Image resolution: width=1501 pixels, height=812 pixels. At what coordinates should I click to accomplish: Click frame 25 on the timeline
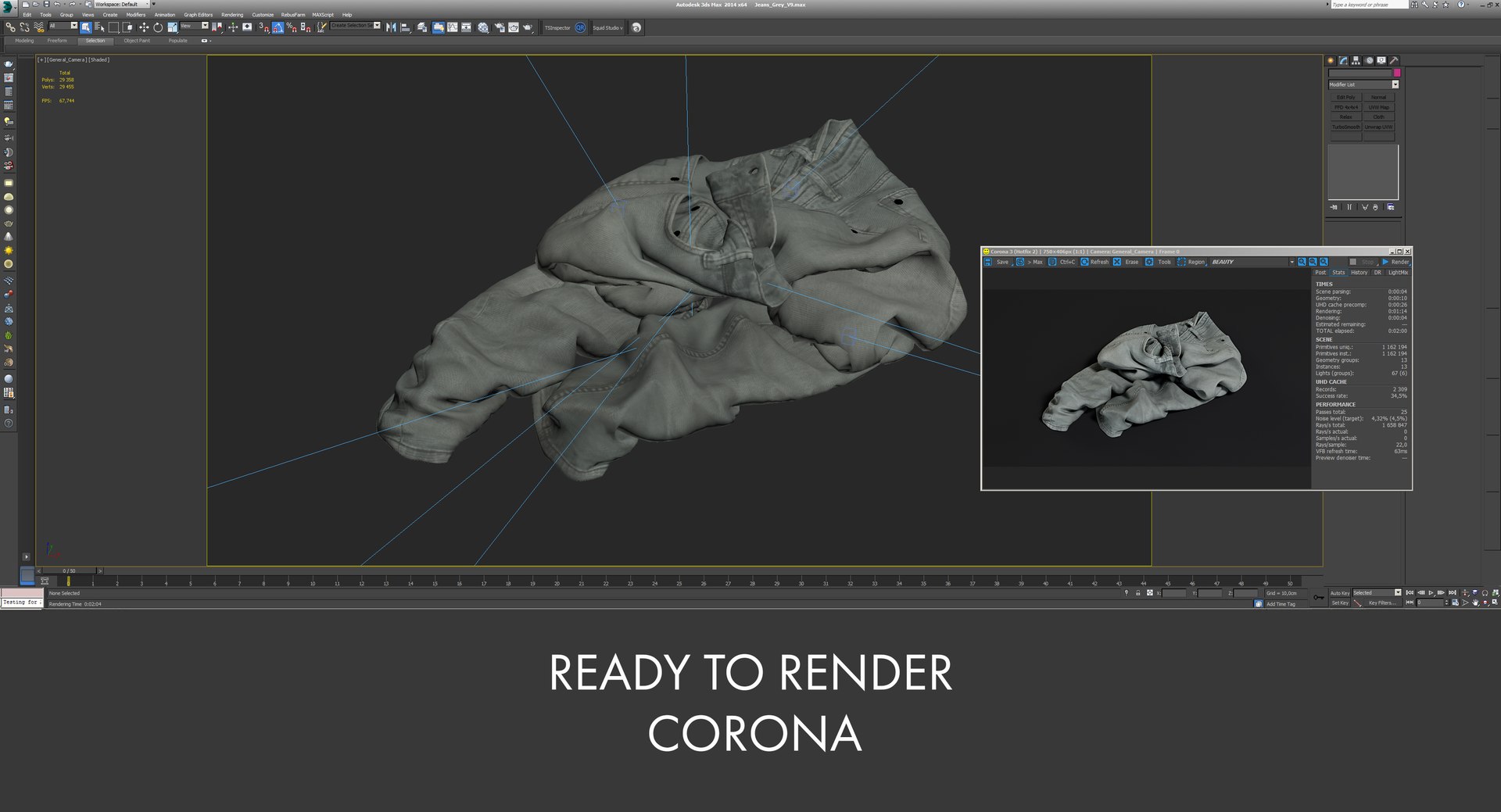pyautogui.click(x=679, y=582)
